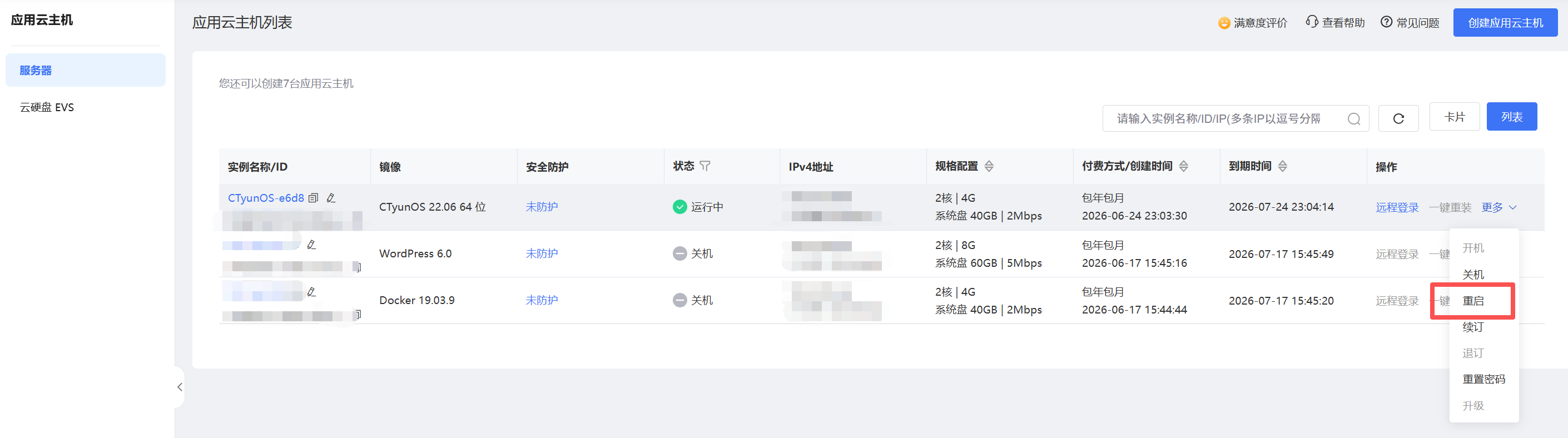This screenshot has height=438, width=1568.
Task: Edit CTyunOS-e6d8 name via pencil icon
Action: coord(331,198)
